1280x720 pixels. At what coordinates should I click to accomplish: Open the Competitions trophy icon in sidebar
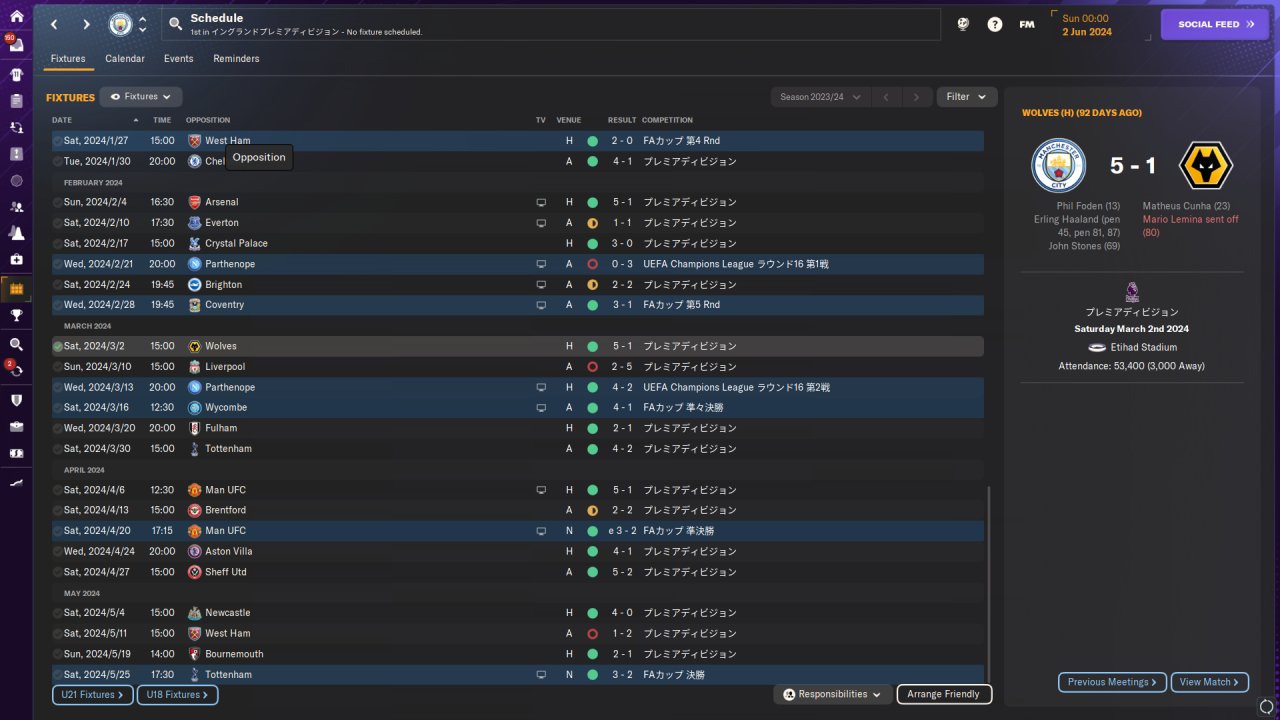click(16, 315)
